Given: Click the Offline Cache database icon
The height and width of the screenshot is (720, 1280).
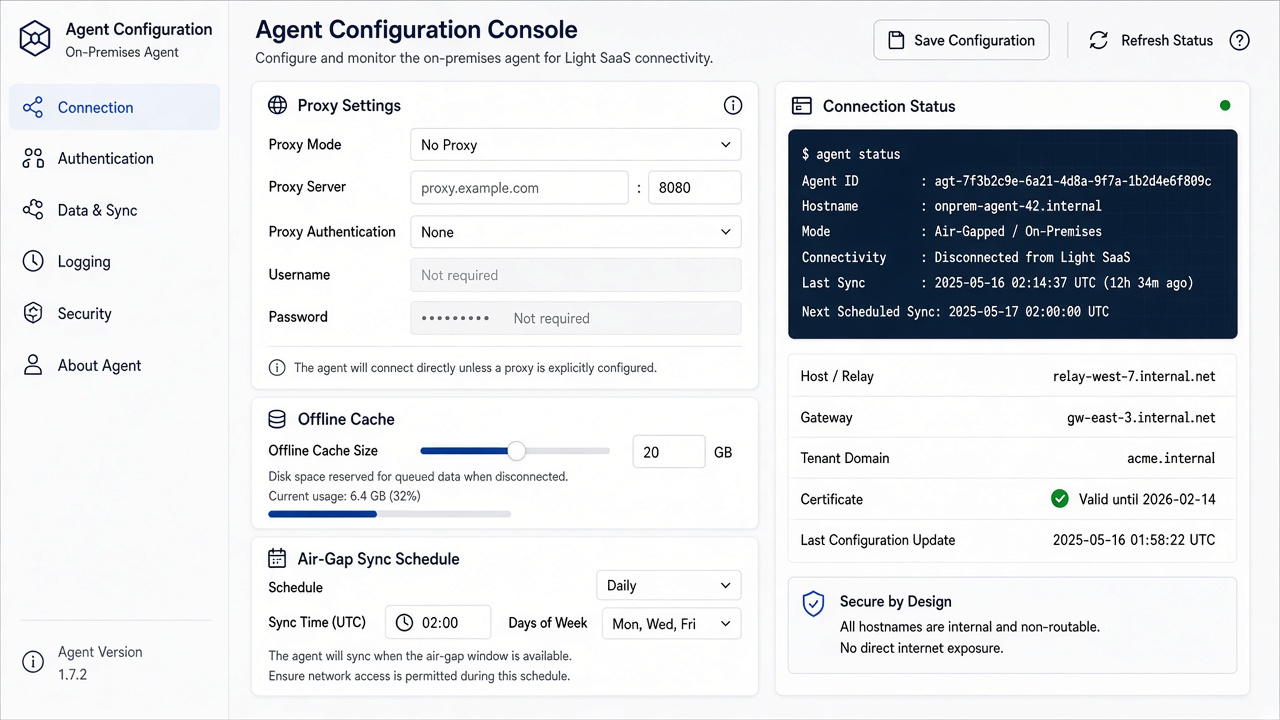Looking at the screenshot, I should (277, 419).
